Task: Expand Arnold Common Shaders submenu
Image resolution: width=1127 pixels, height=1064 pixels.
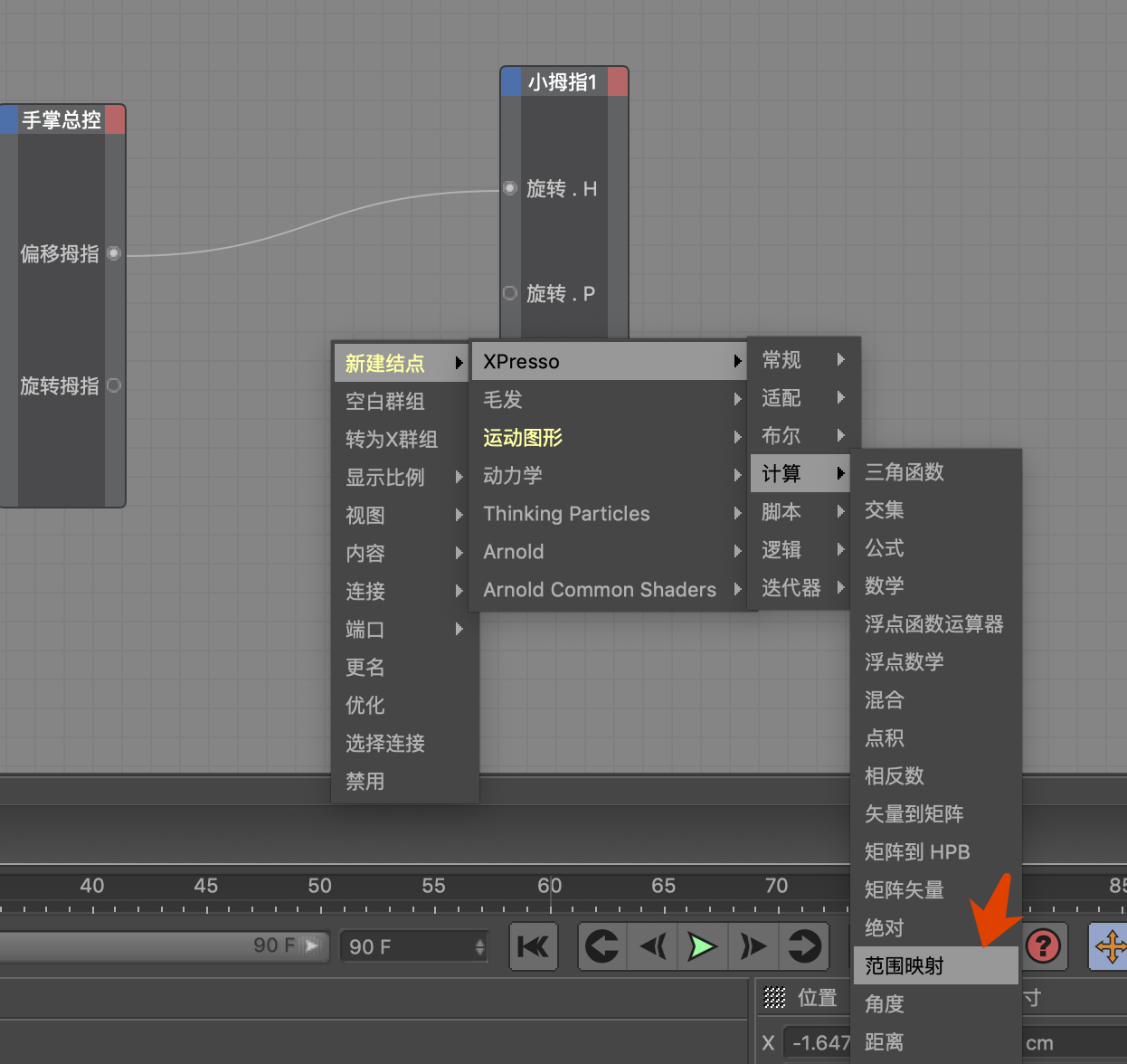Action: coord(609,589)
